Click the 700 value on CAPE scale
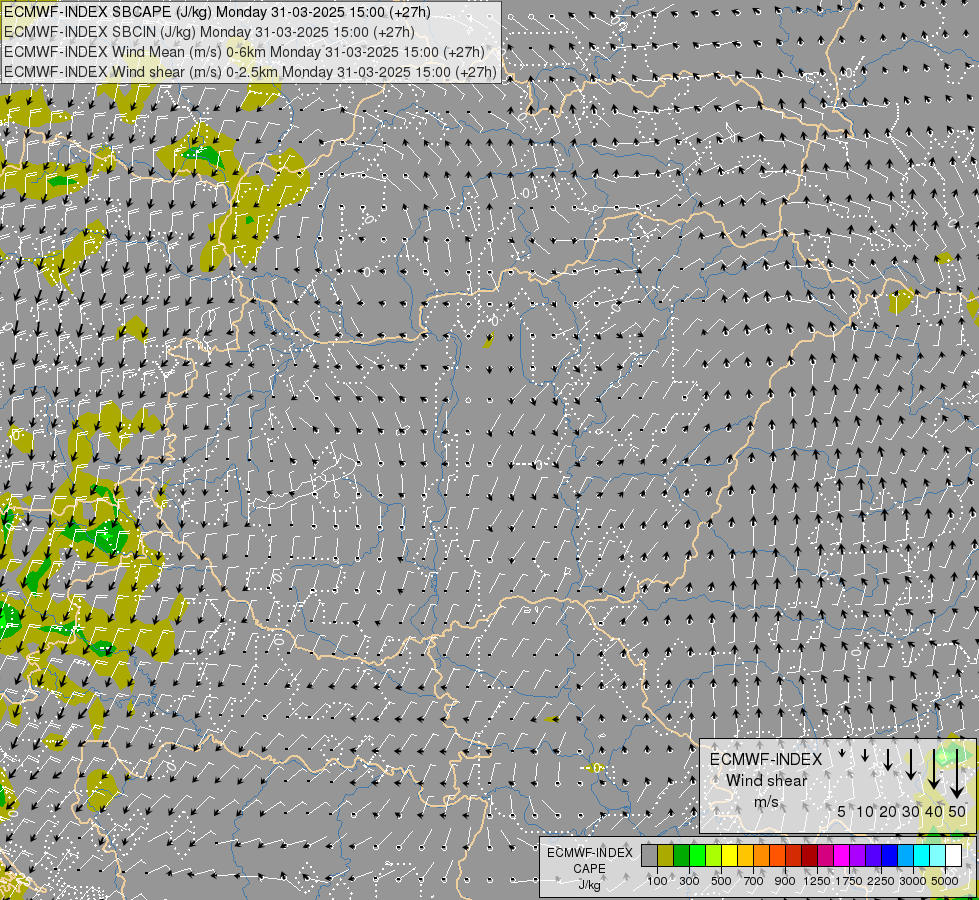The width and height of the screenshot is (979, 900). point(754,881)
